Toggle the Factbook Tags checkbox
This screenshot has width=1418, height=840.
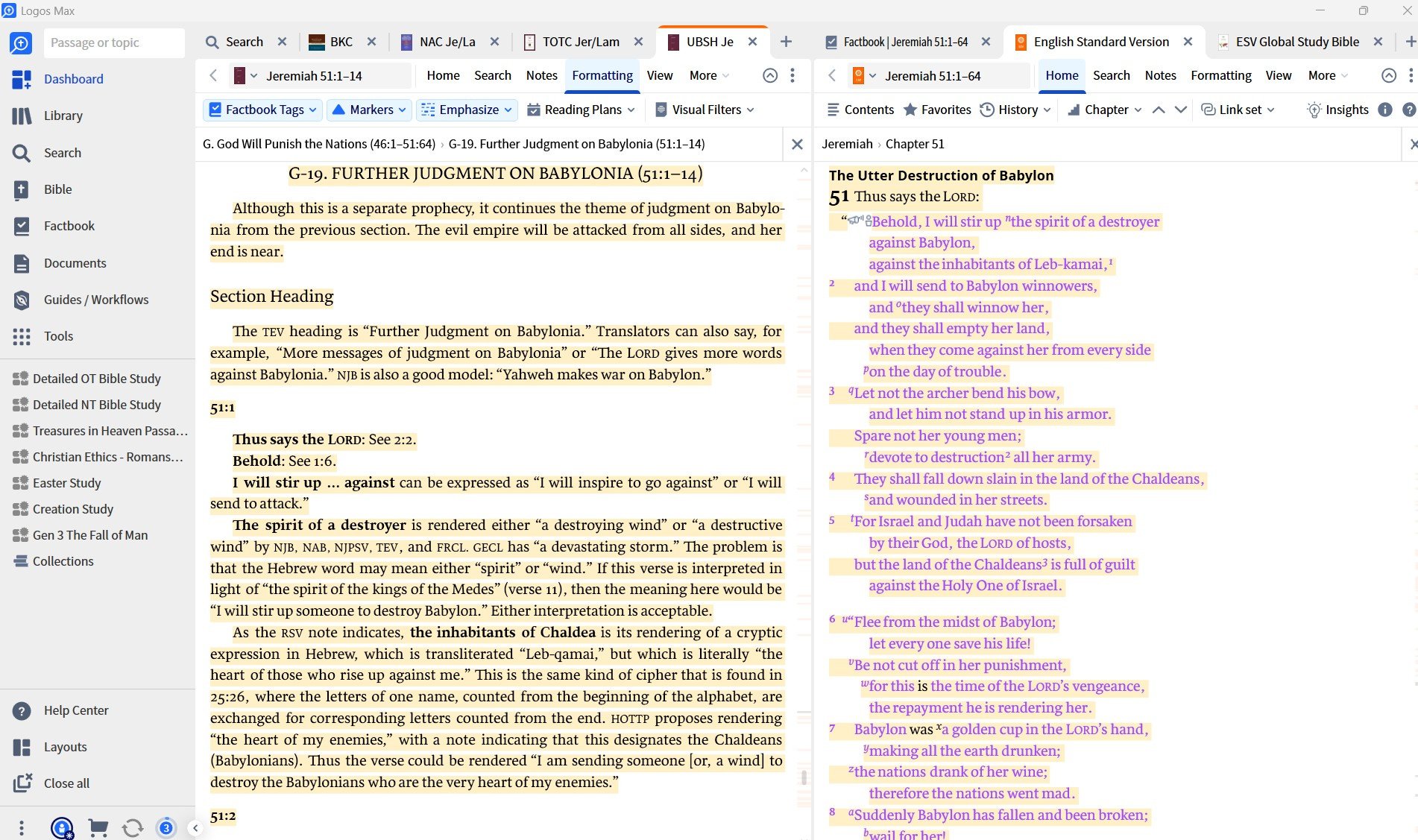pyautogui.click(x=215, y=110)
